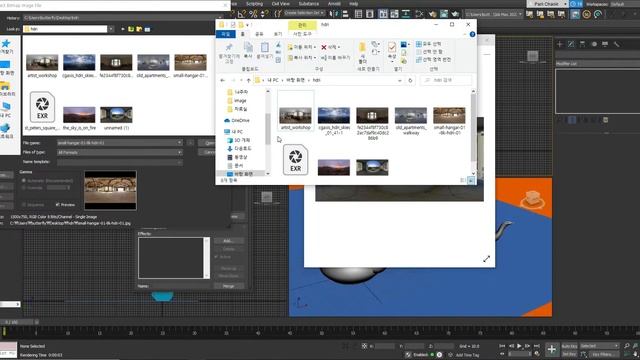
Task: Open the Utilities tab of command panel
Action: 616,44
